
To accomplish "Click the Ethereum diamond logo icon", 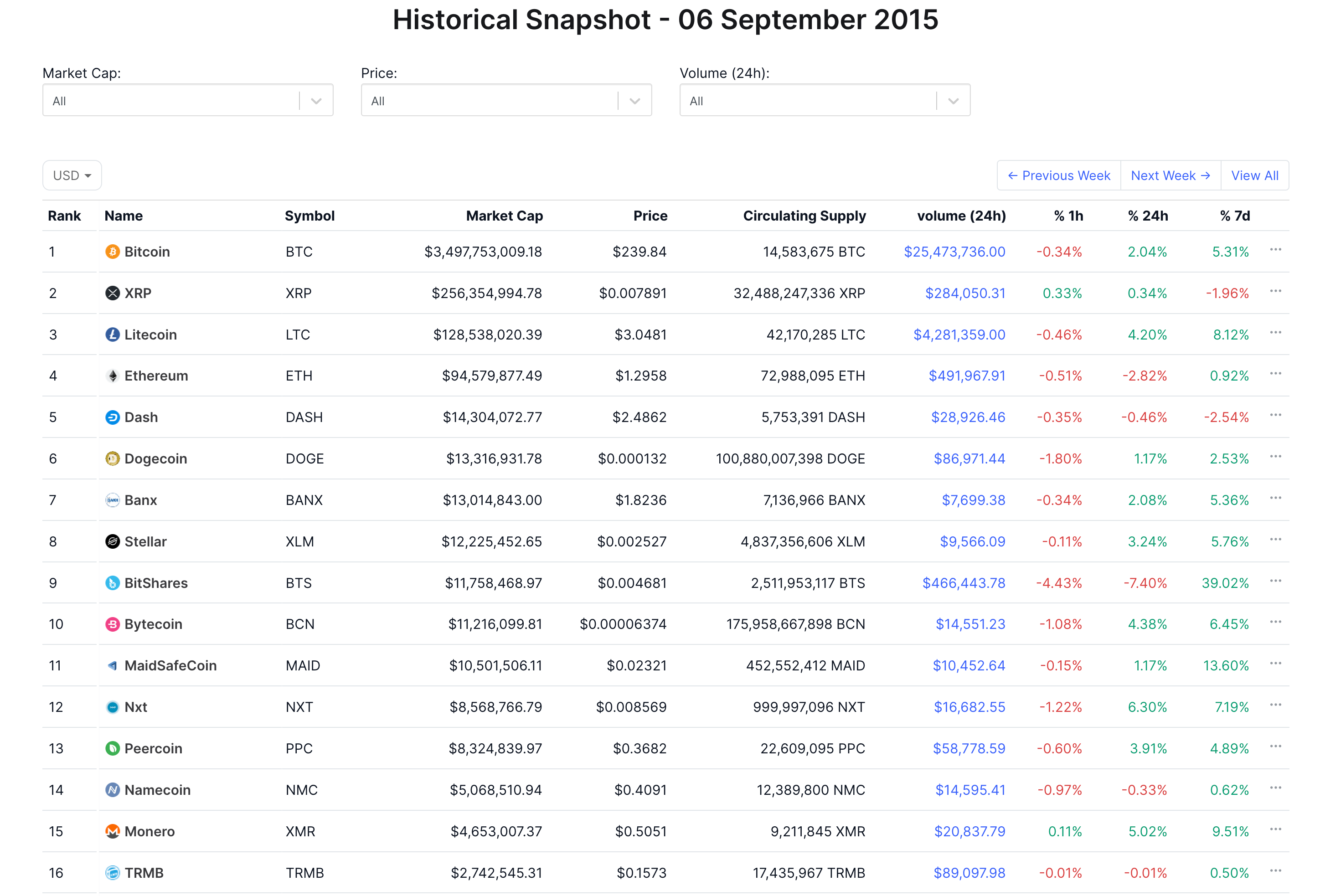I will tap(113, 376).
